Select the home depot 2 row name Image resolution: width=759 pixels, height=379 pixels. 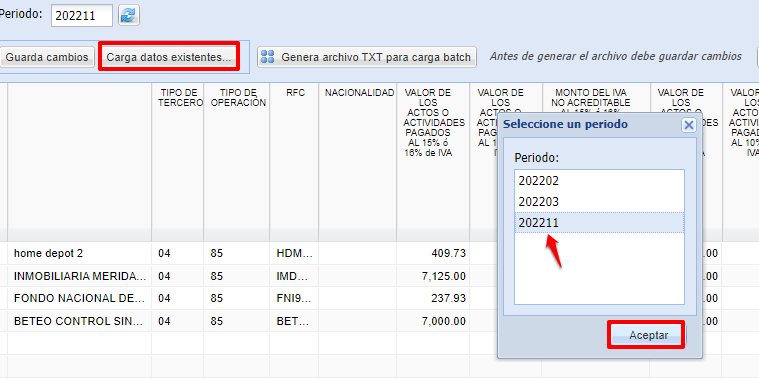pyautogui.click(x=79, y=253)
